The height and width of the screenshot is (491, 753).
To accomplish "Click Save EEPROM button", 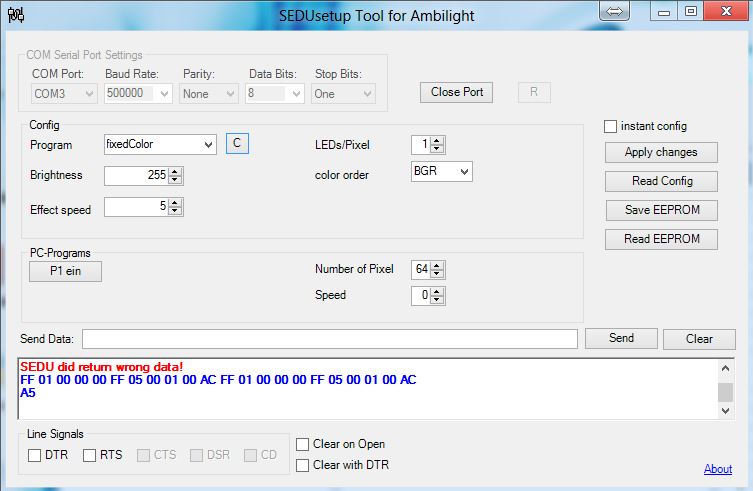I will [x=662, y=210].
